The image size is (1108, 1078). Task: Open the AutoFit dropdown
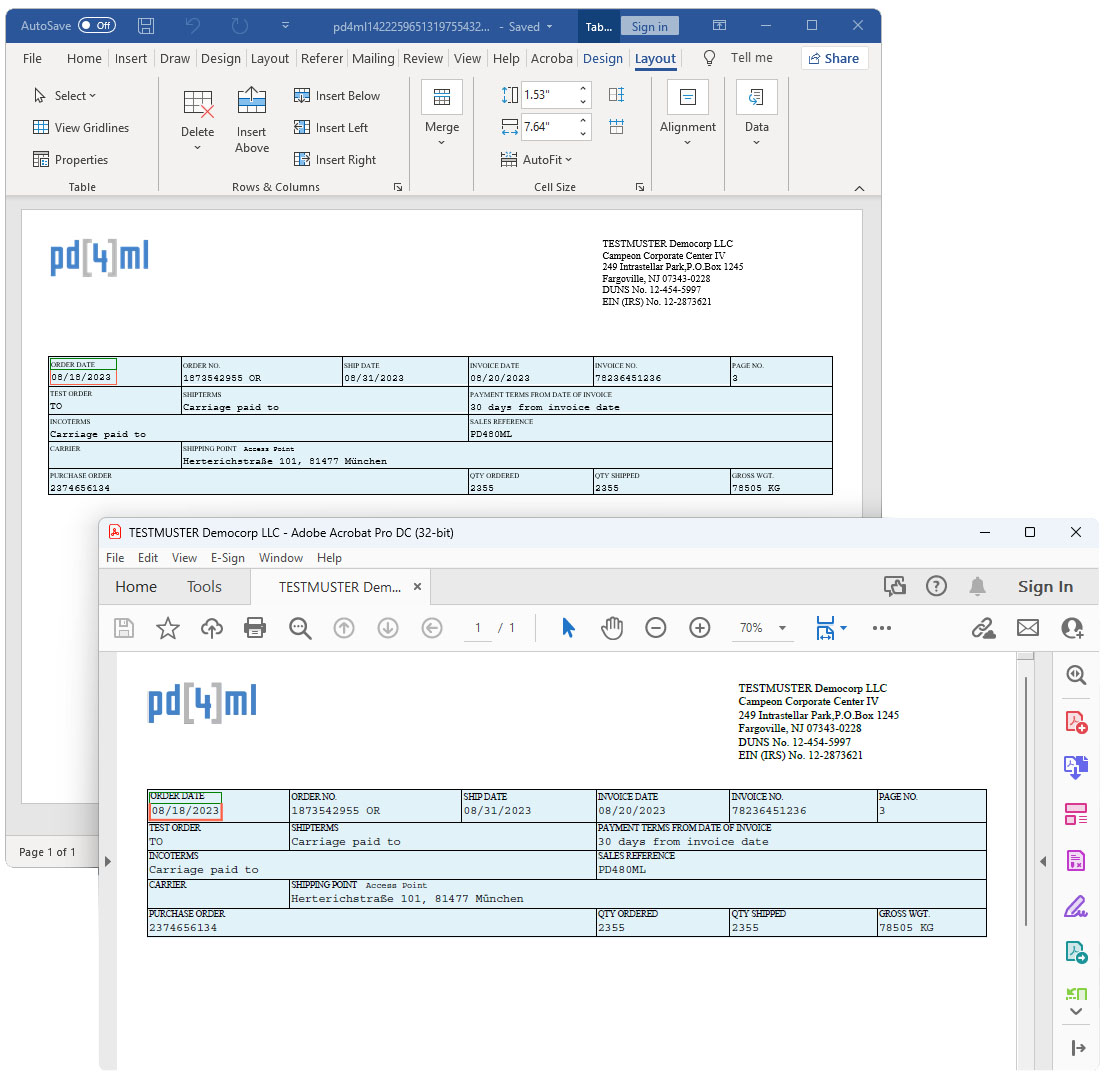click(536, 160)
